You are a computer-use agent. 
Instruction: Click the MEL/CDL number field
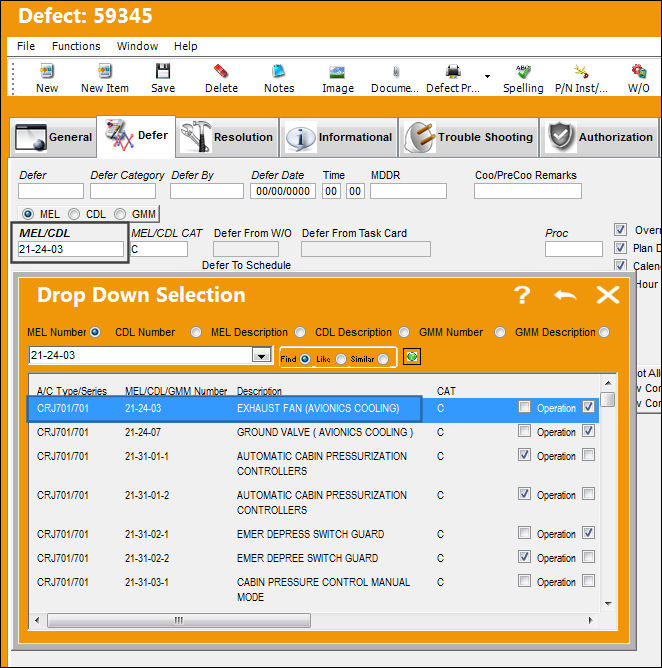[71, 249]
